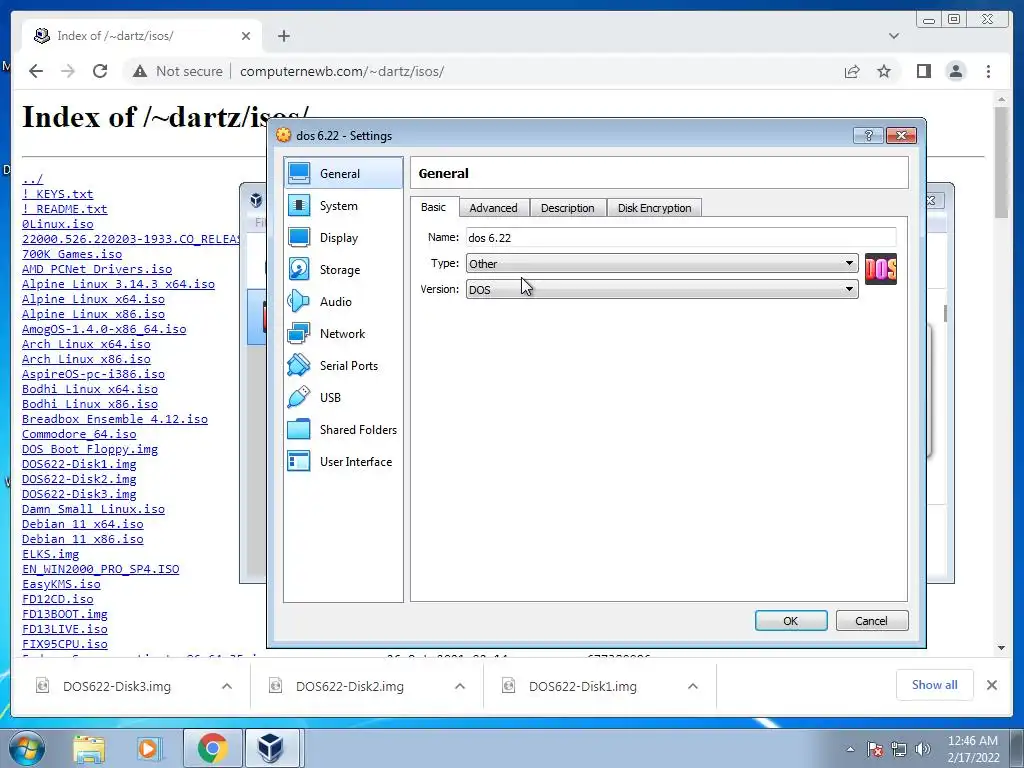
Task: Open the Debian_11_x64.iso link
Action: [82, 524]
